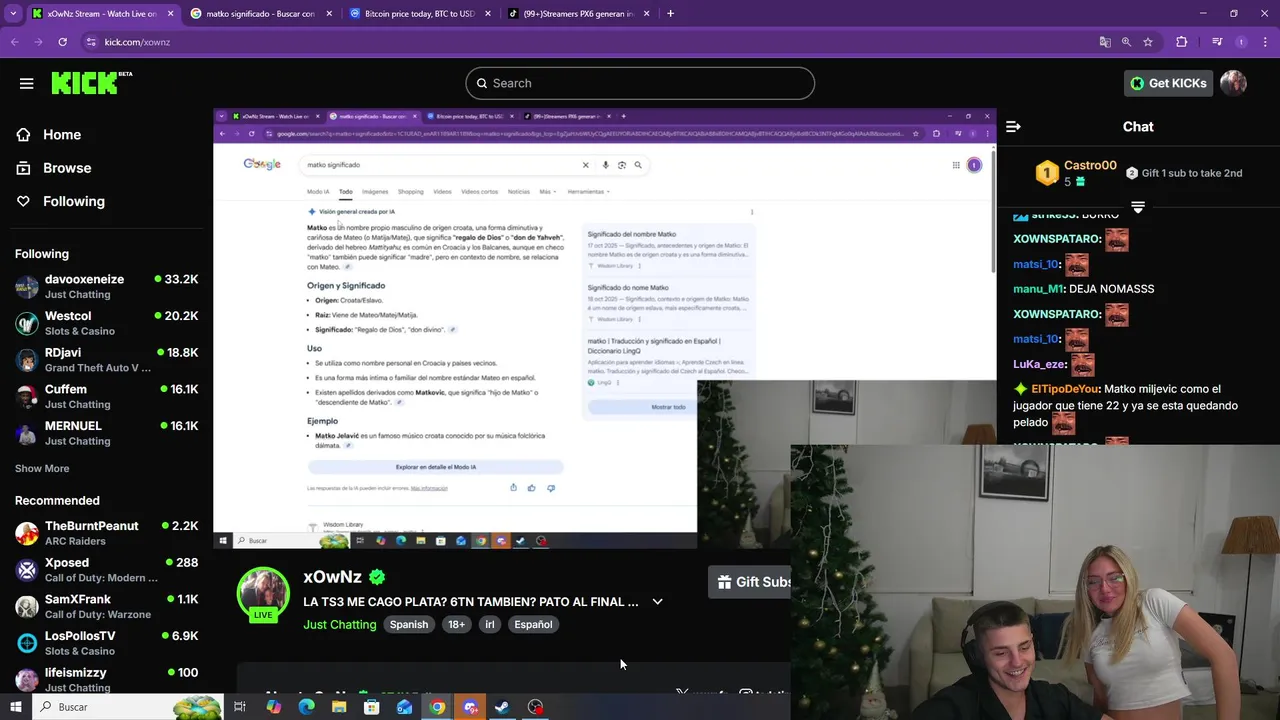Click the Get KICKs button
The height and width of the screenshot is (720, 1280).
pyautogui.click(x=1168, y=83)
